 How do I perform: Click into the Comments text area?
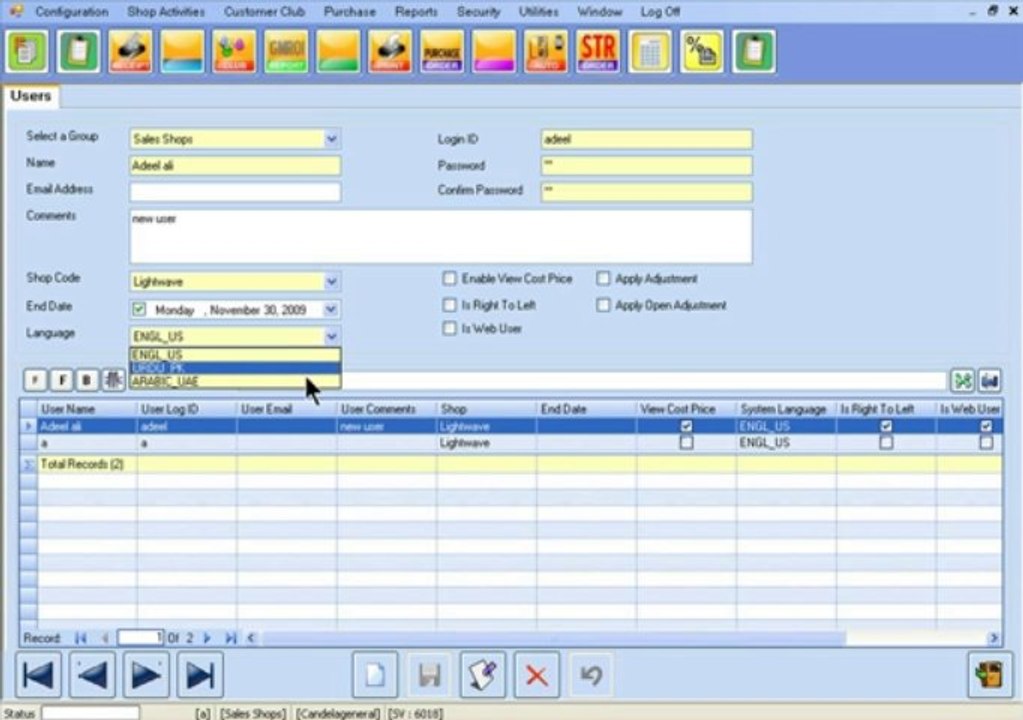click(x=441, y=236)
